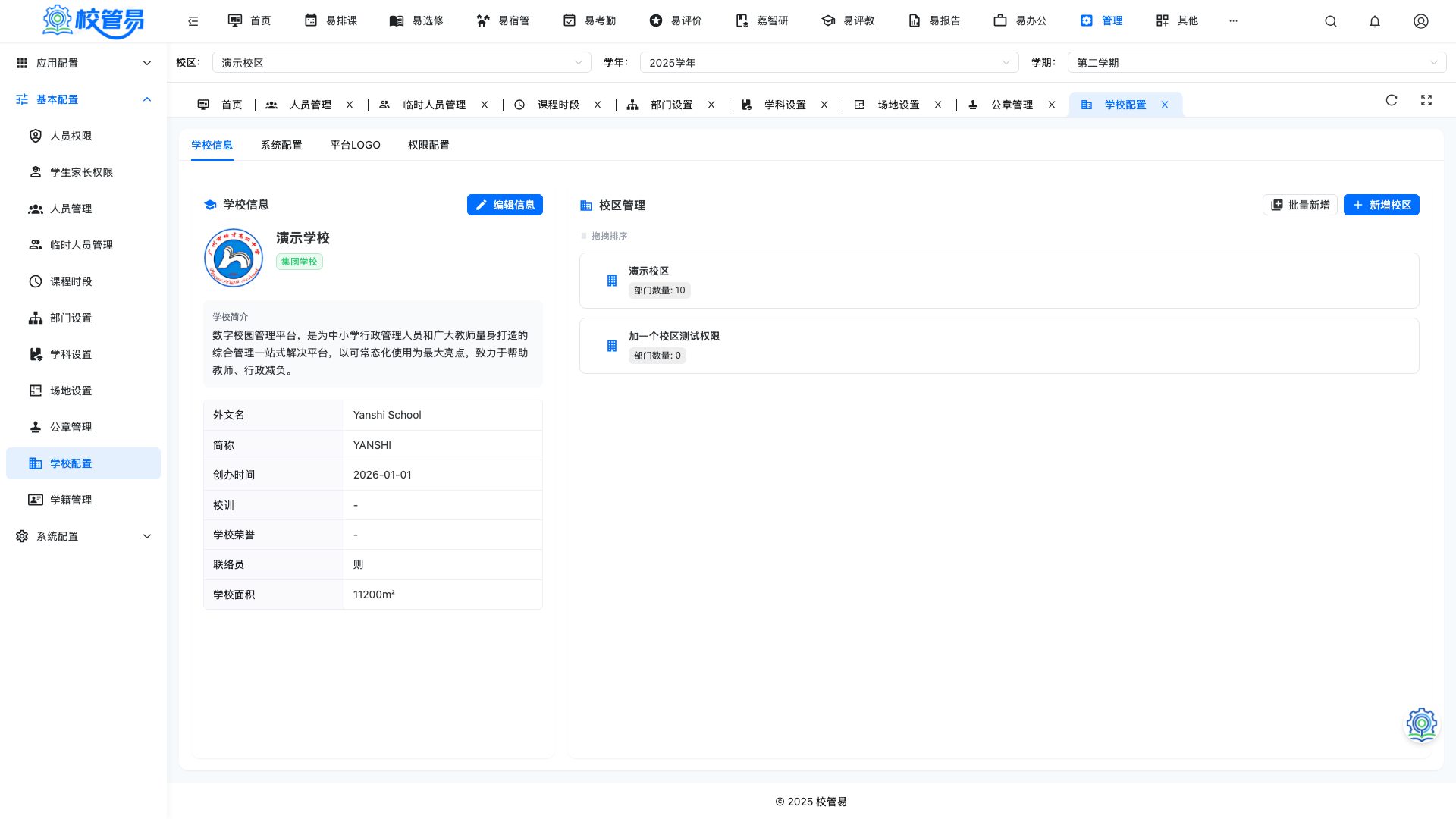Open the user account avatar icon
Image resolution: width=1456 pixels, height=819 pixels.
pos(1421,21)
